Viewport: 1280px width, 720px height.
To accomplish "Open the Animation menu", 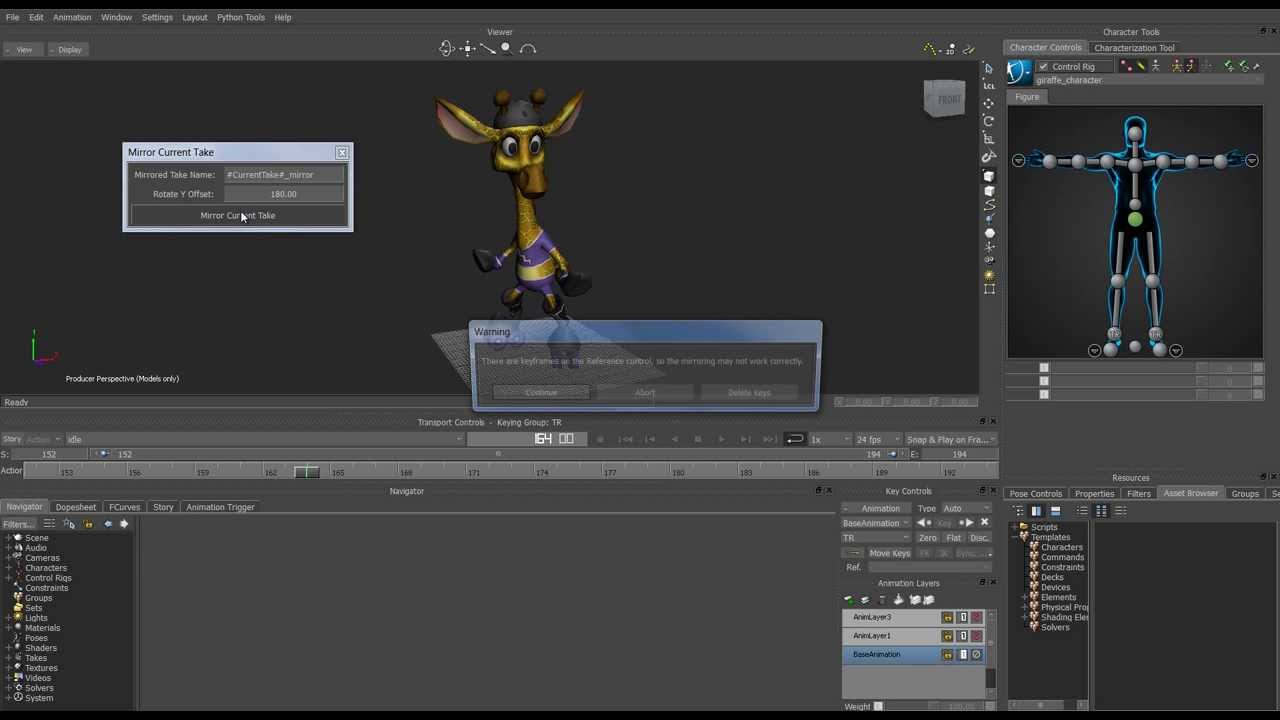I will pyautogui.click(x=72, y=17).
